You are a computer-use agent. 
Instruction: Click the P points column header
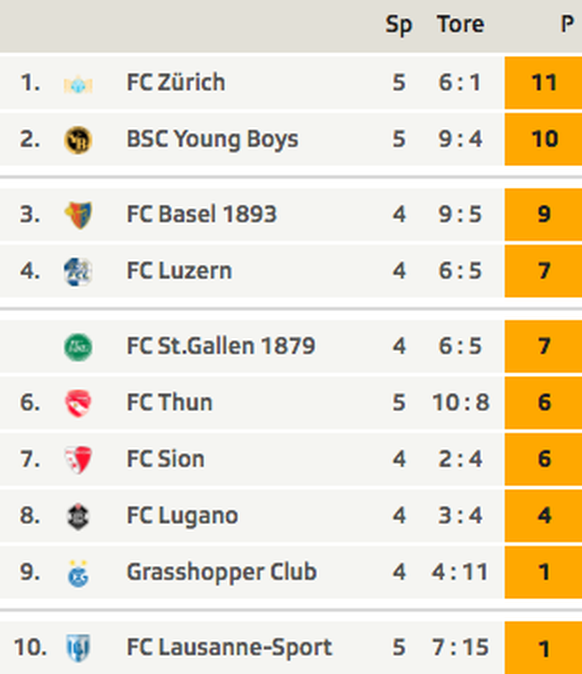(567, 24)
